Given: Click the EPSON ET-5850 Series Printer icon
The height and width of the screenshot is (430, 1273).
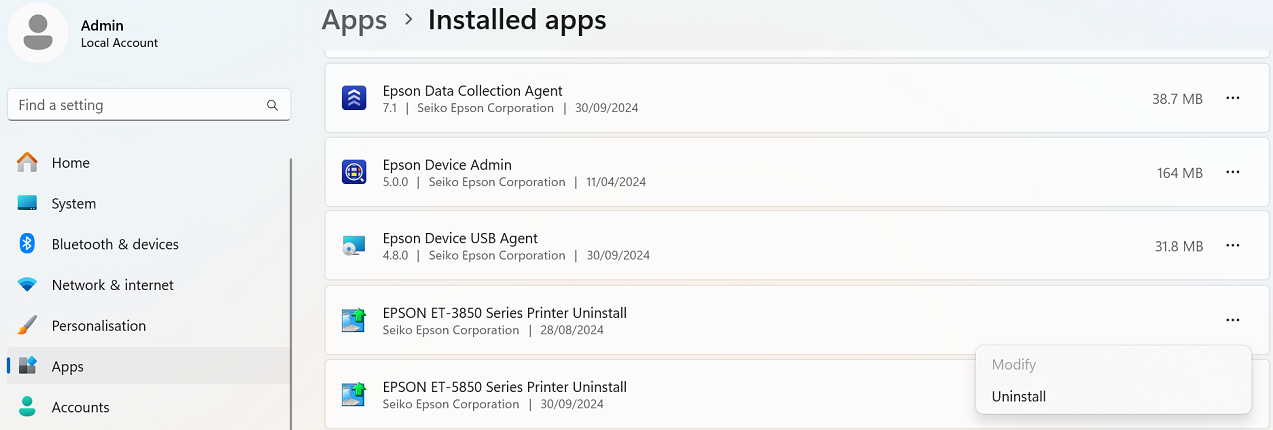Looking at the screenshot, I should pyautogui.click(x=354, y=394).
